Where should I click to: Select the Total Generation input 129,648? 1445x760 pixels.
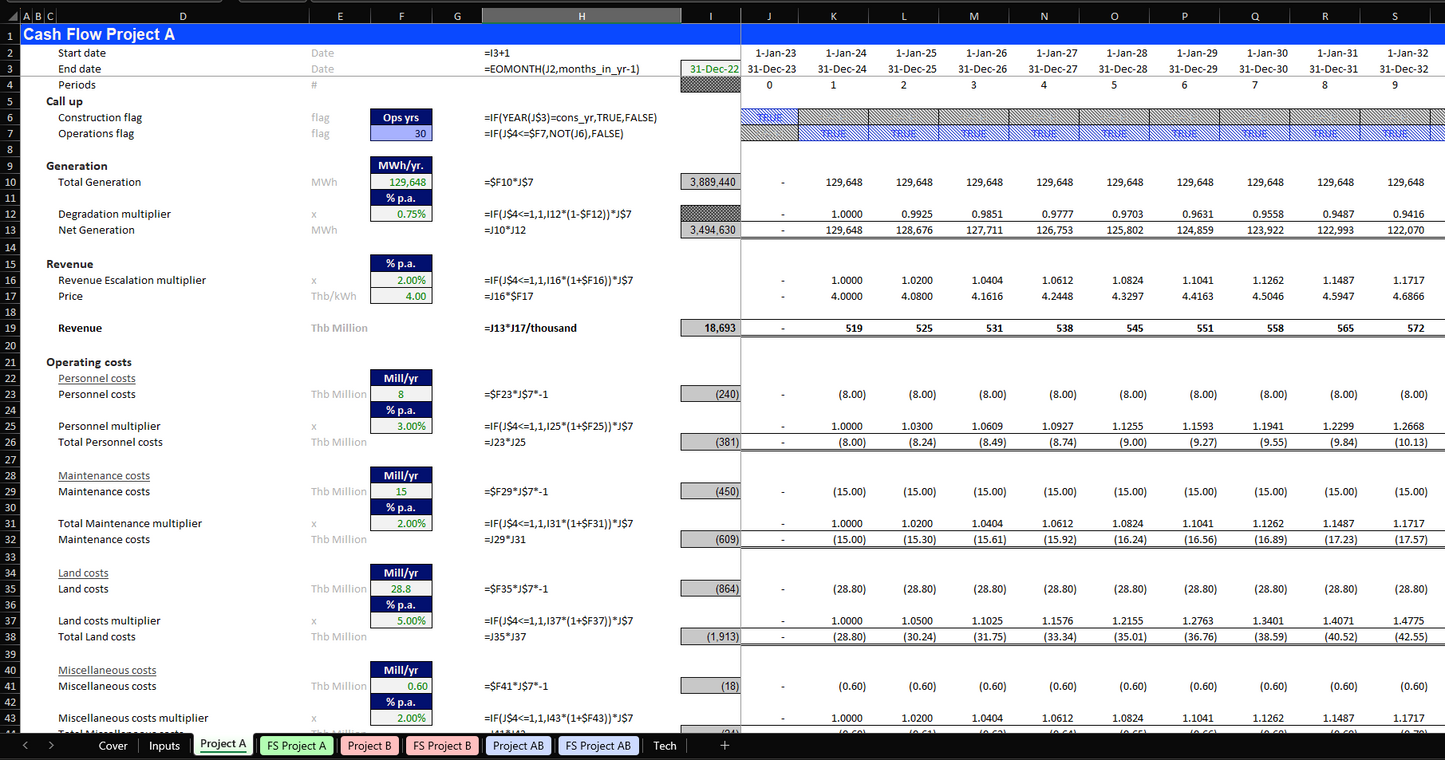click(401, 182)
